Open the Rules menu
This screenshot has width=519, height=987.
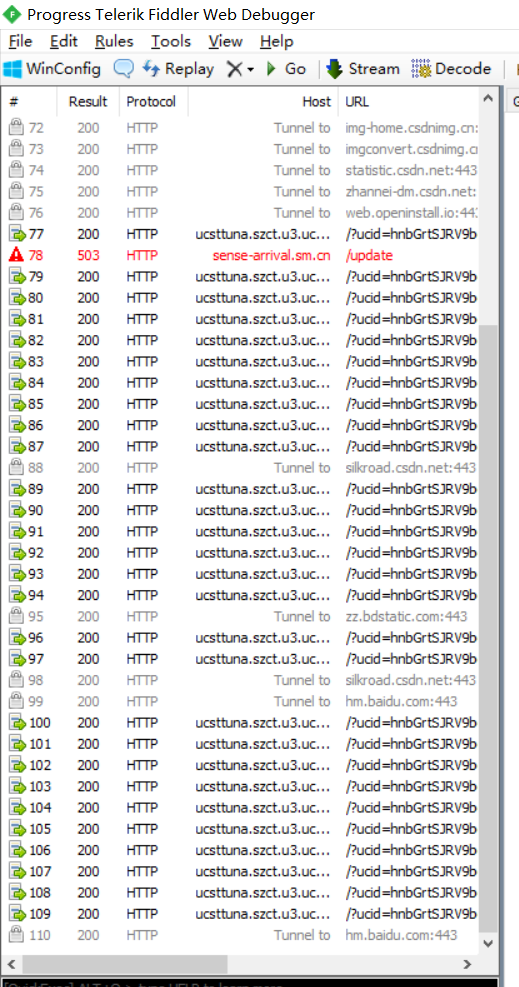[x=114, y=42]
